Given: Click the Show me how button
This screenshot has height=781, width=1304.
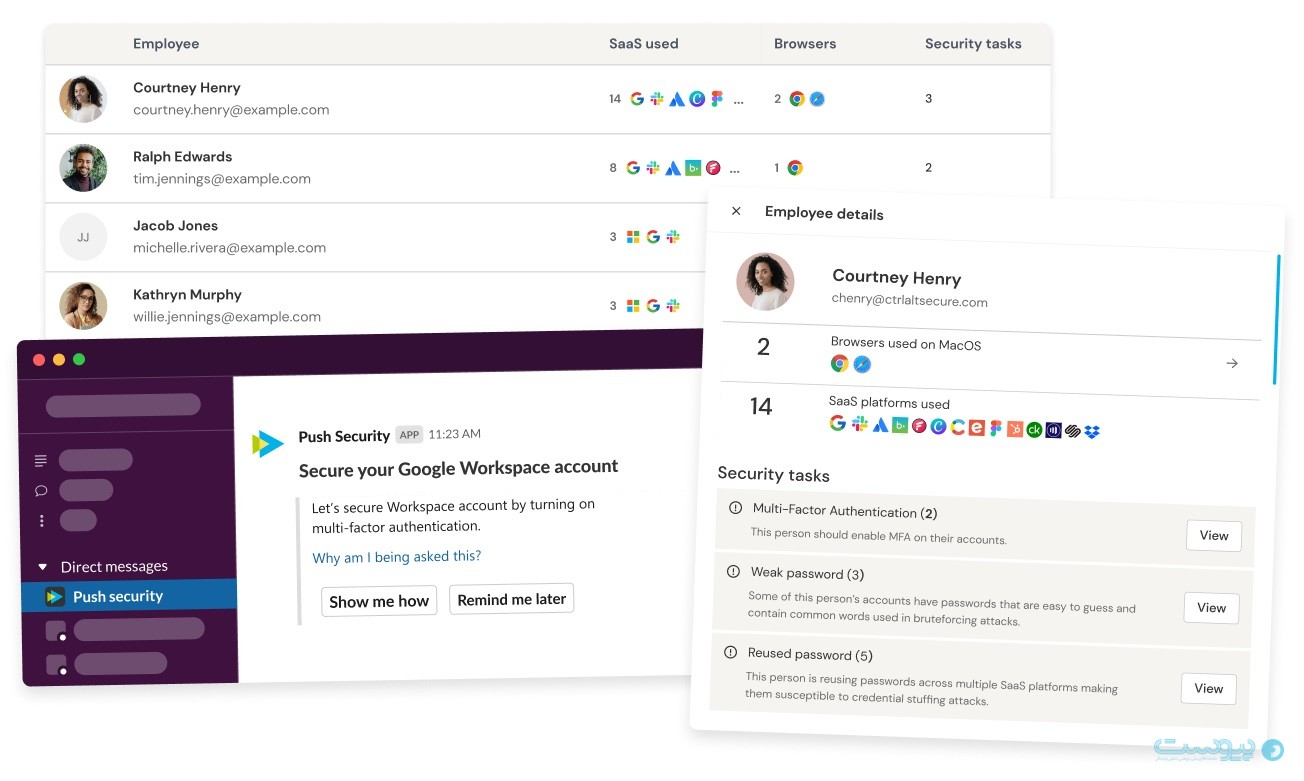Looking at the screenshot, I should click(379, 601).
